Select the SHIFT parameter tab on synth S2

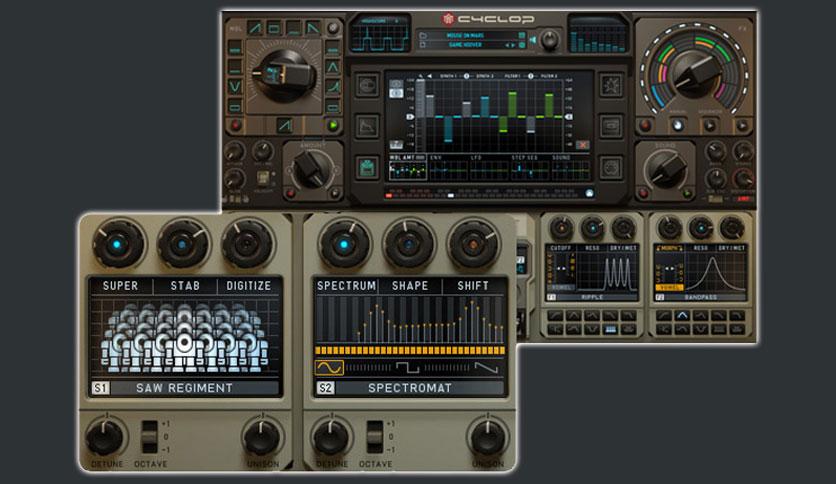pos(473,286)
